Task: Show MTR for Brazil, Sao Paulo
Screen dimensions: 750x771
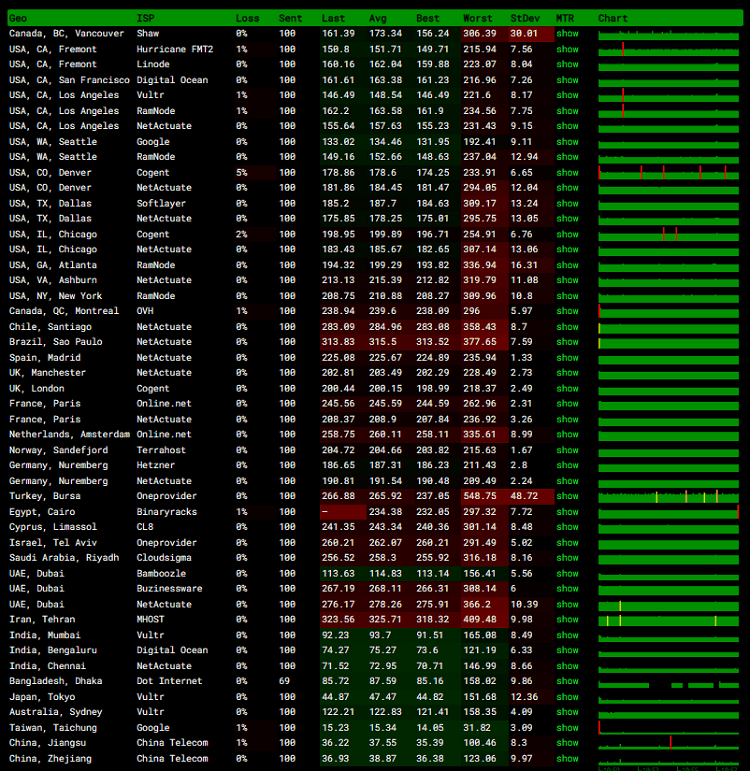Action: click(567, 342)
